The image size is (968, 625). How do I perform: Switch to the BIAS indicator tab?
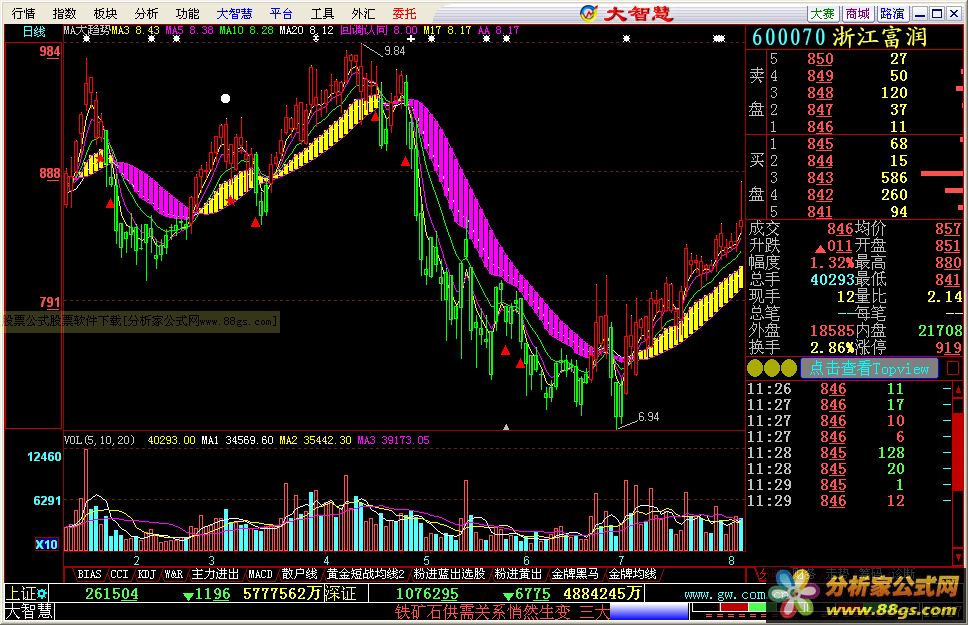[89, 574]
